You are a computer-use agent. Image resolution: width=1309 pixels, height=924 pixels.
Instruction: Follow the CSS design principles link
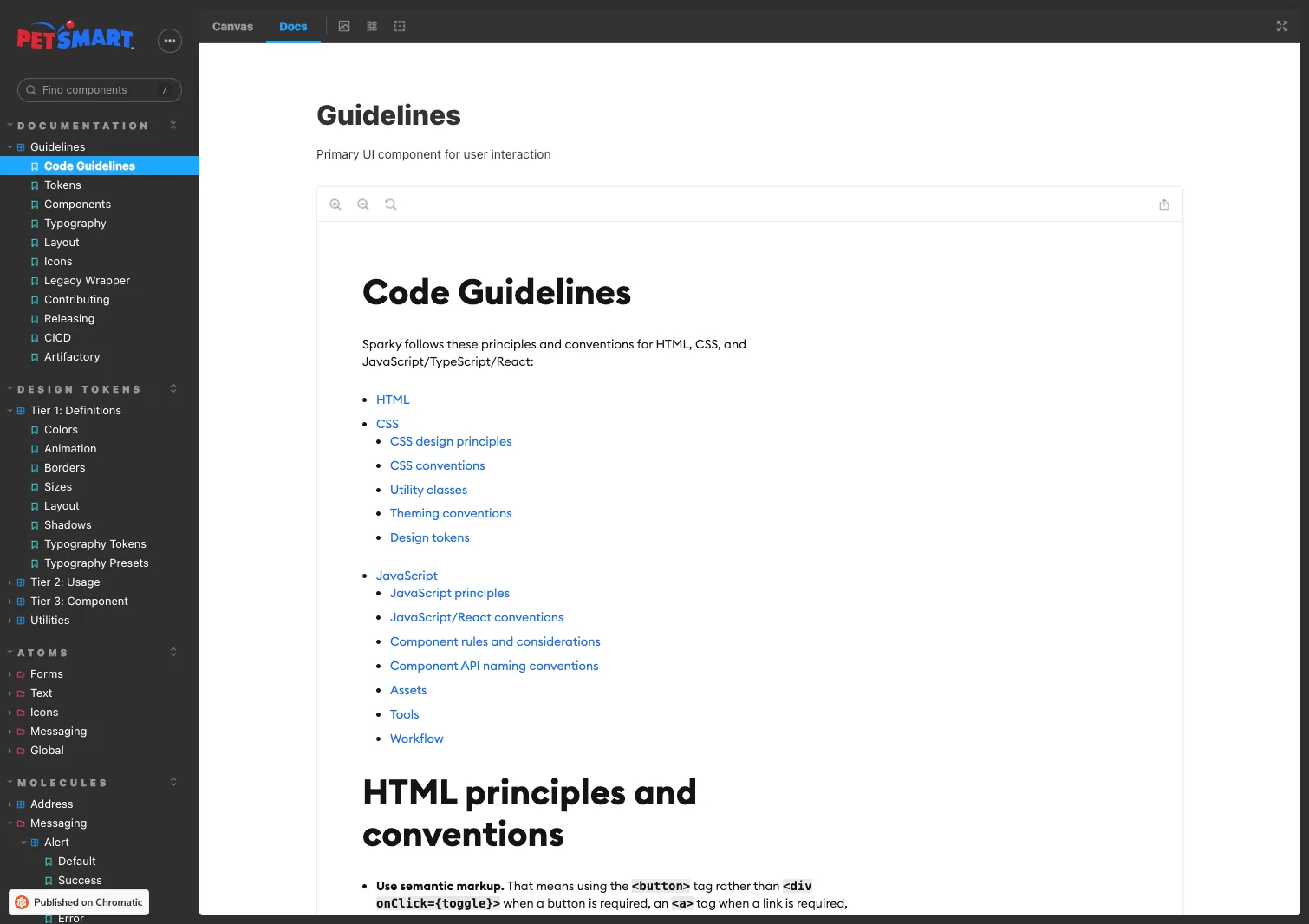click(x=451, y=441)
